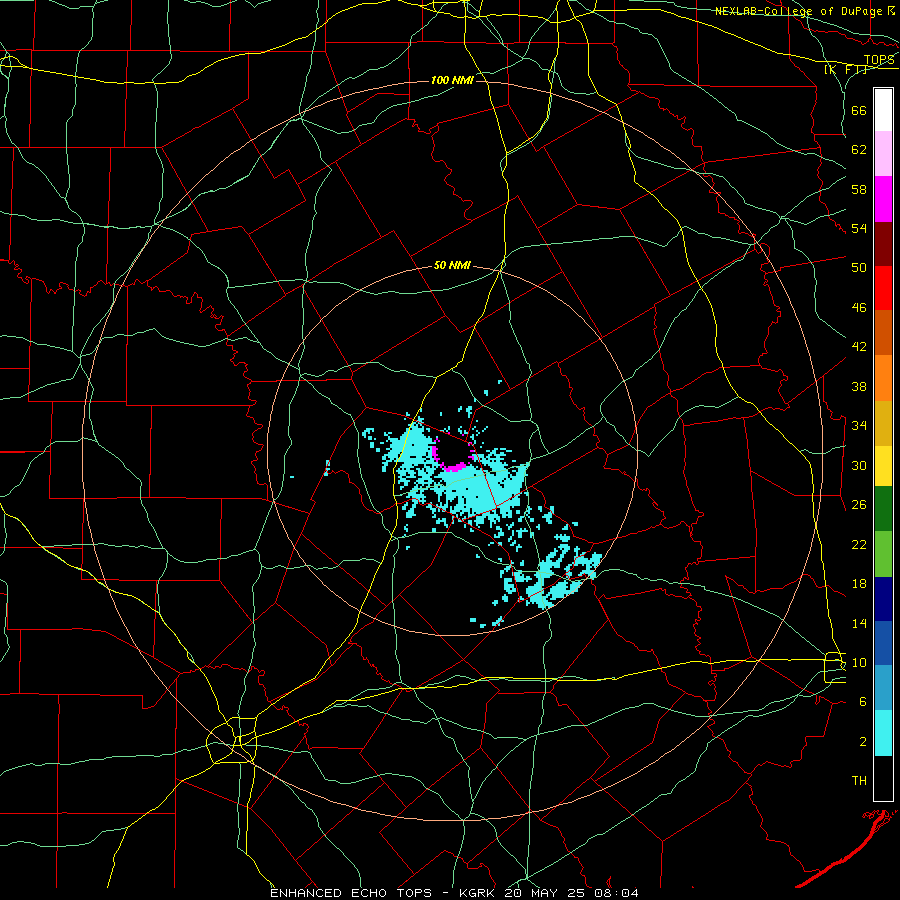Click the legend value 66
Viewport: 900px width, 900px height.
(859, 111)
